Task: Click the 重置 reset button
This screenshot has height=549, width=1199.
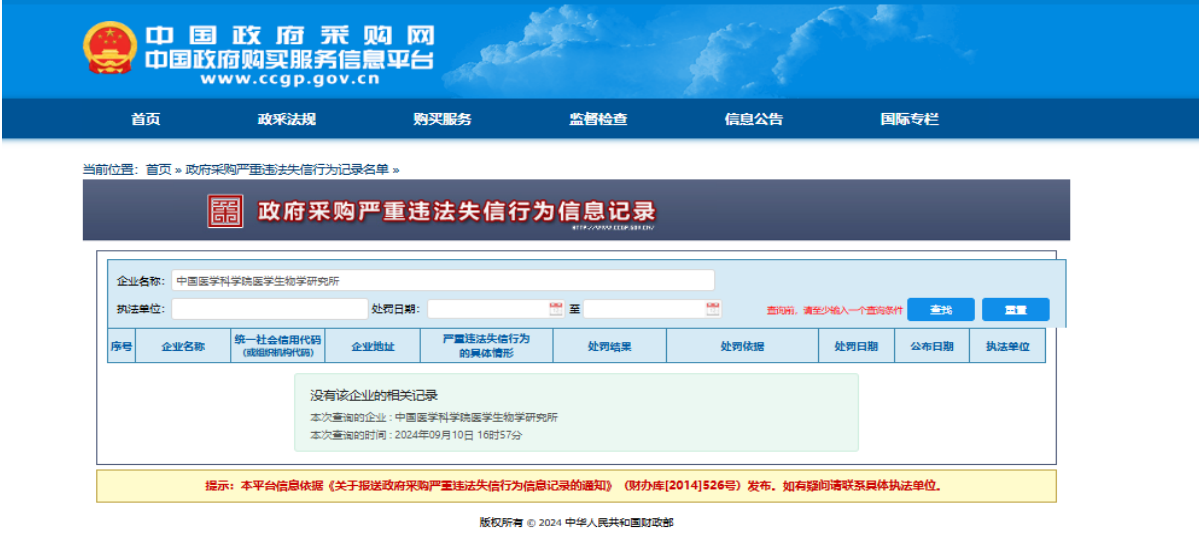Action: click(x=1015, y=310)
